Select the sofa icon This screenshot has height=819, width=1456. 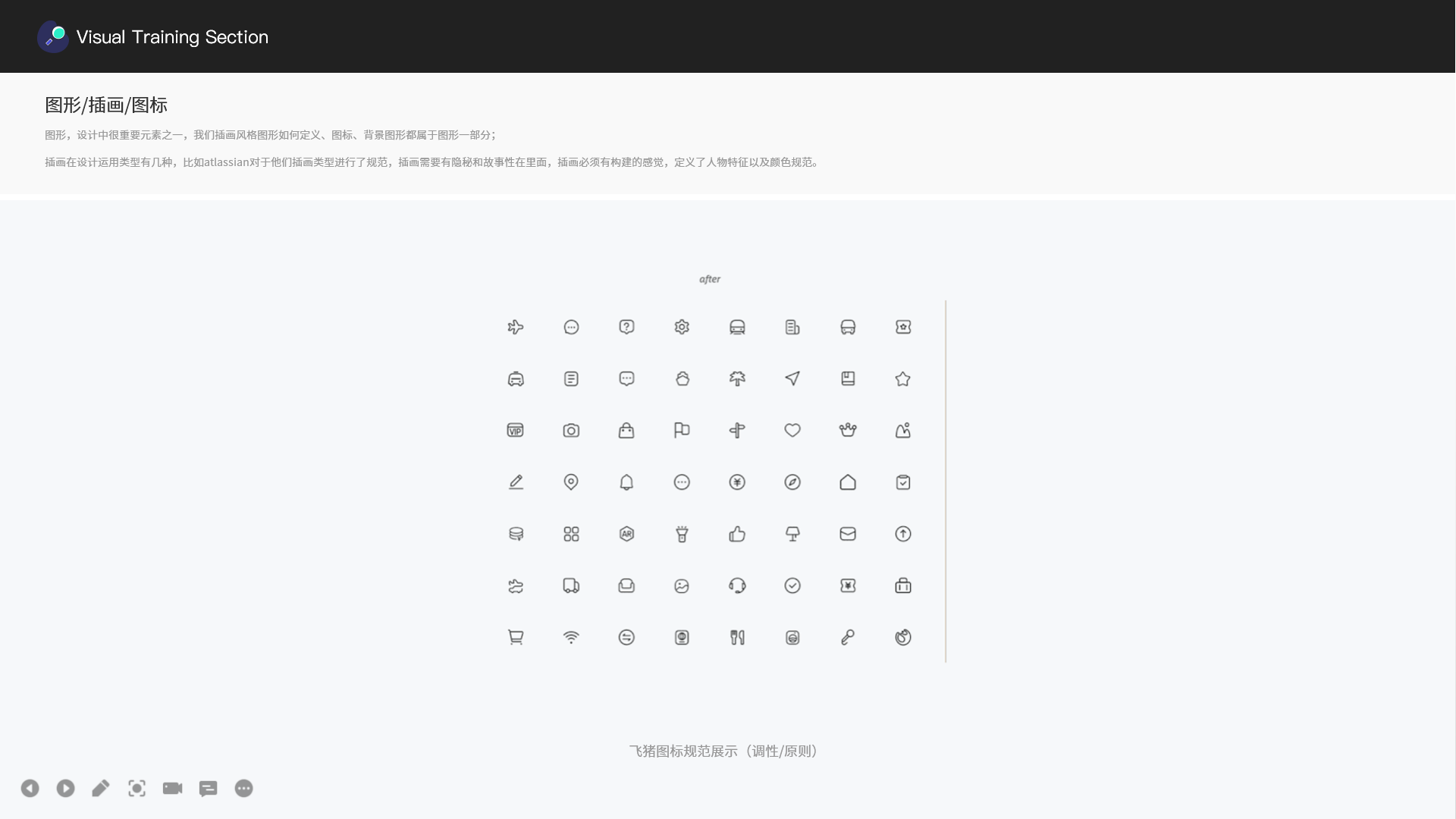point(626,585)
